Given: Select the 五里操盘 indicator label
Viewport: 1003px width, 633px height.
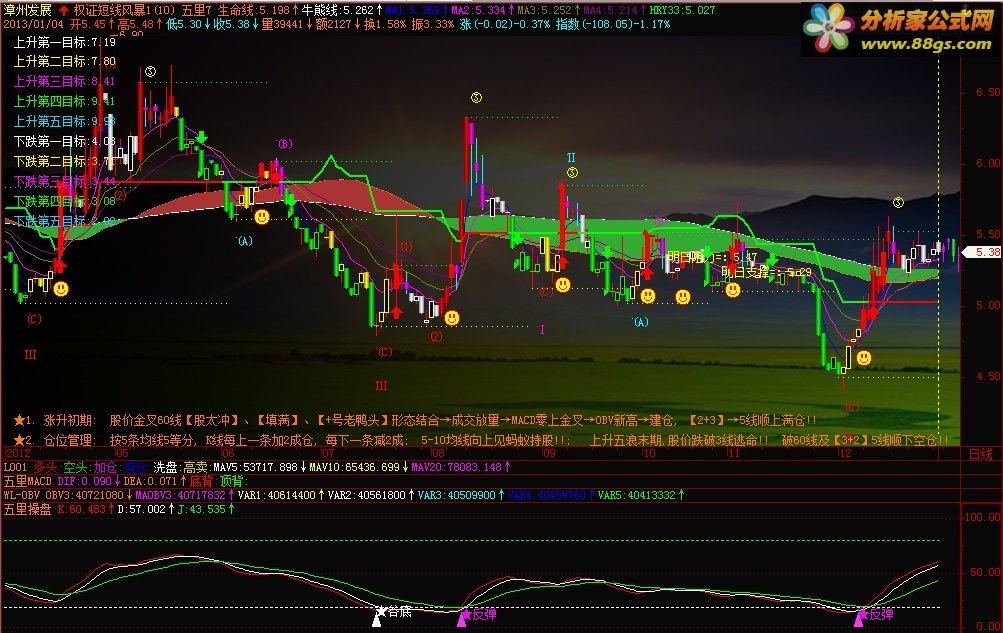Looking at the screenshot, I should (28, 509).
